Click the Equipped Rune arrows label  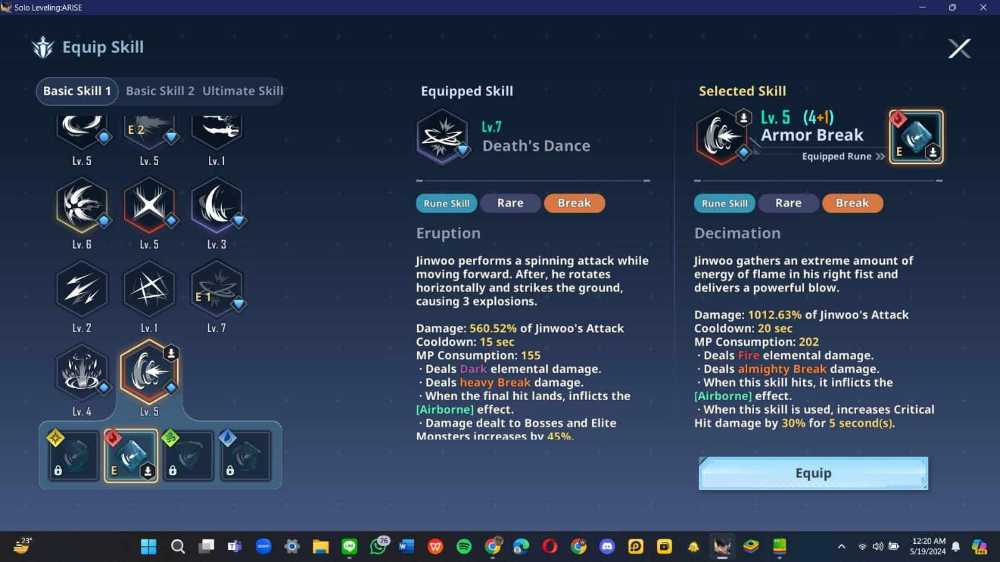(843, 156)
